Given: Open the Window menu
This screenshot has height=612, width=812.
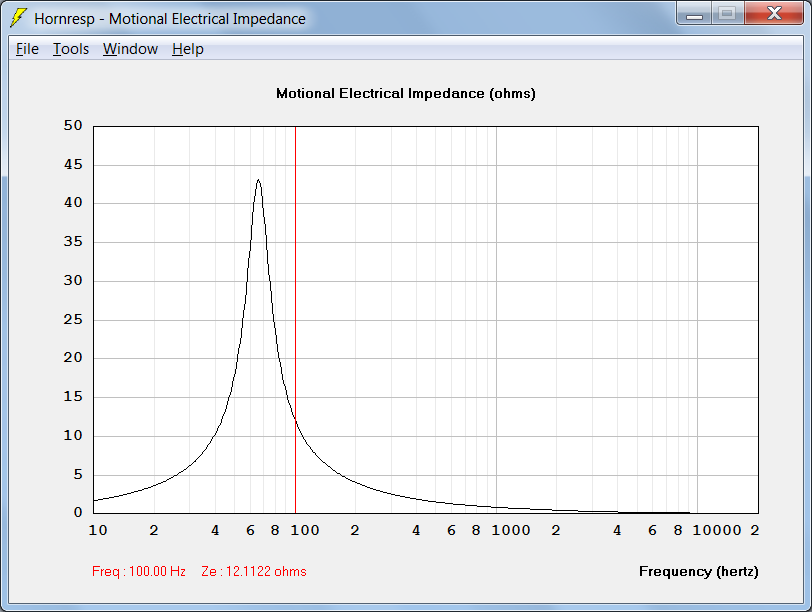Looking at the screenshot, I should pos(130,49).
